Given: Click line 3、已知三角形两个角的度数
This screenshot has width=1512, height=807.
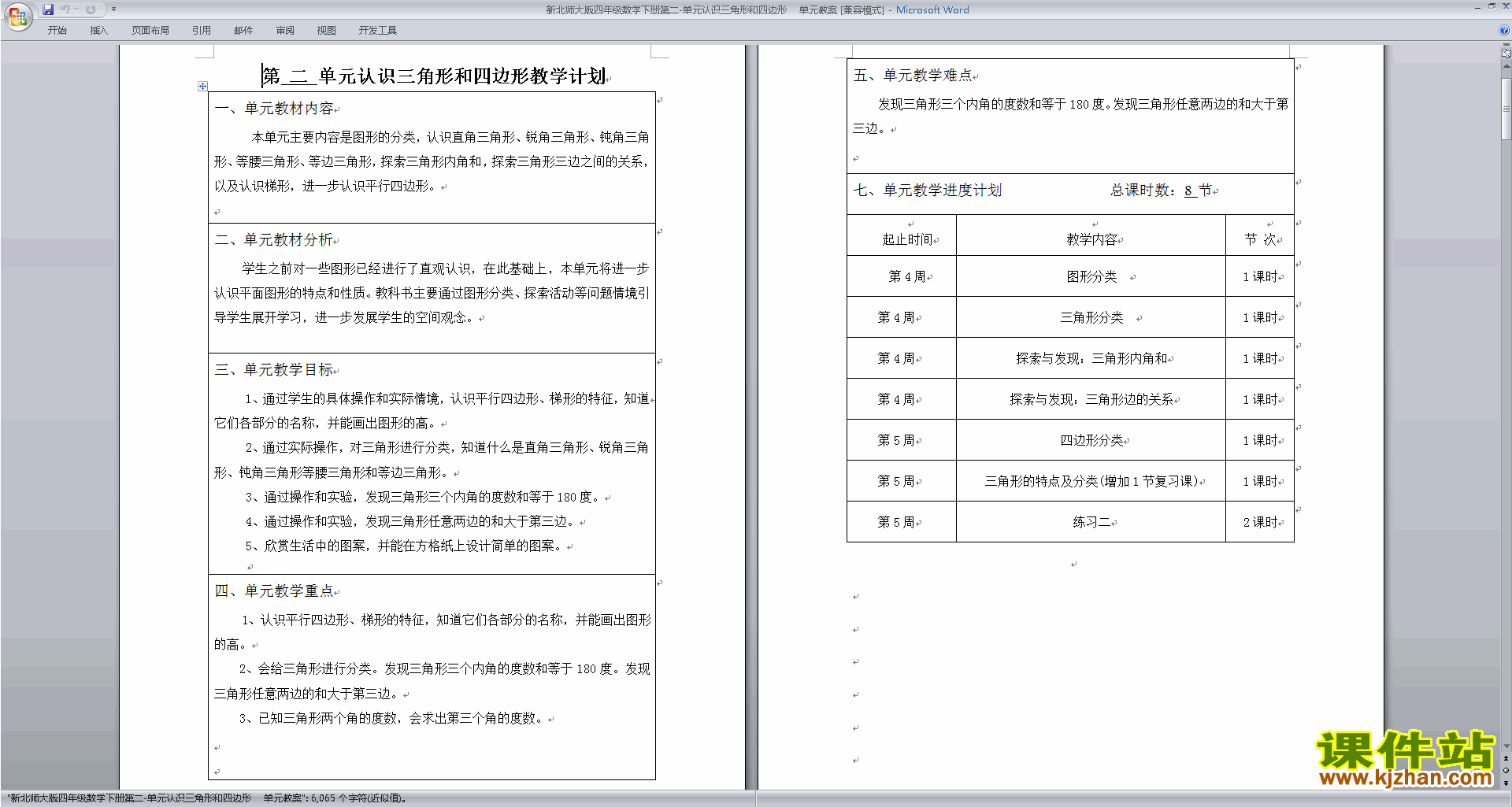Looking at the screenshot, I should [391, 719].
